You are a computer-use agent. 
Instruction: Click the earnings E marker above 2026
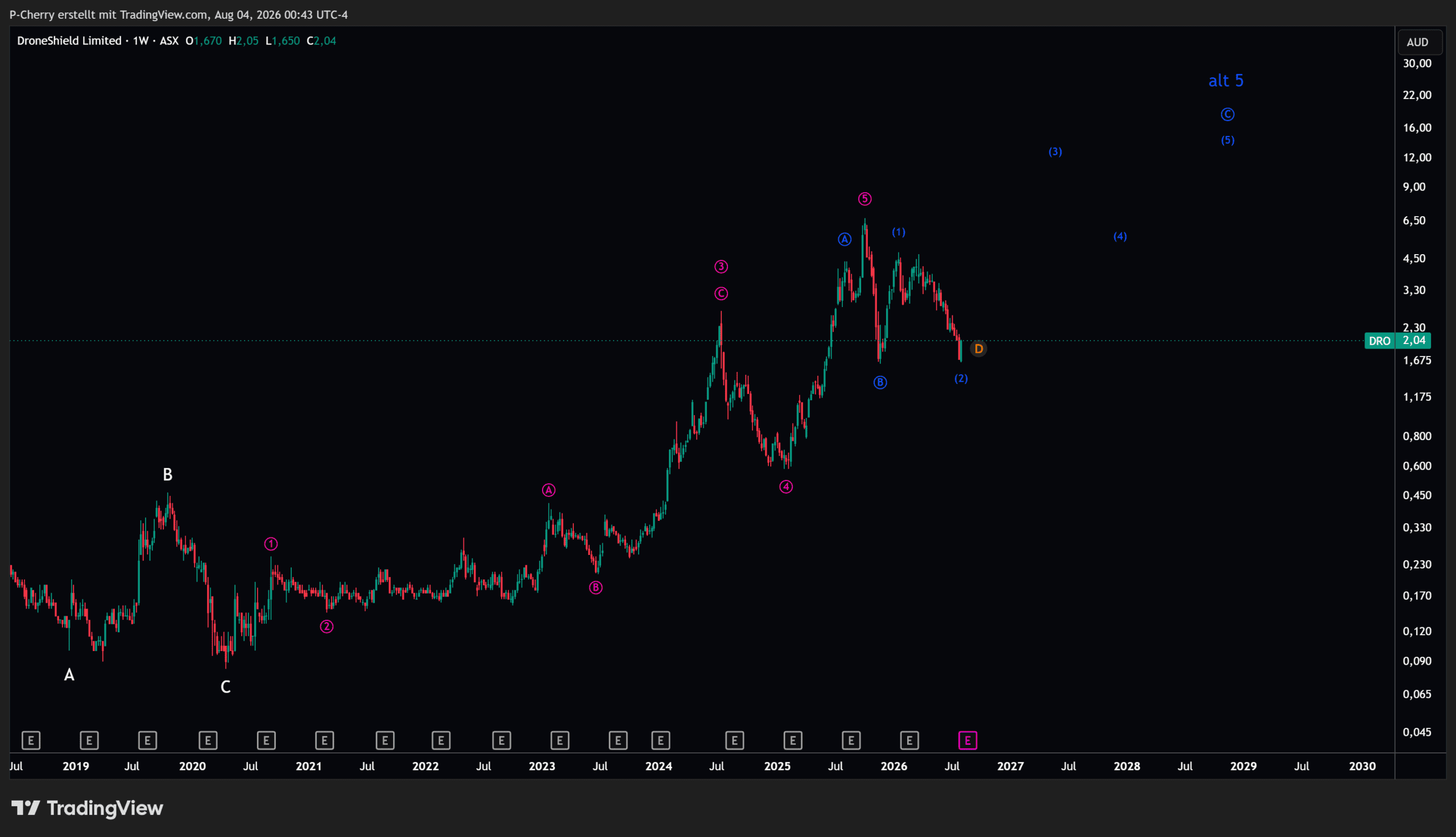coord(909,740)
